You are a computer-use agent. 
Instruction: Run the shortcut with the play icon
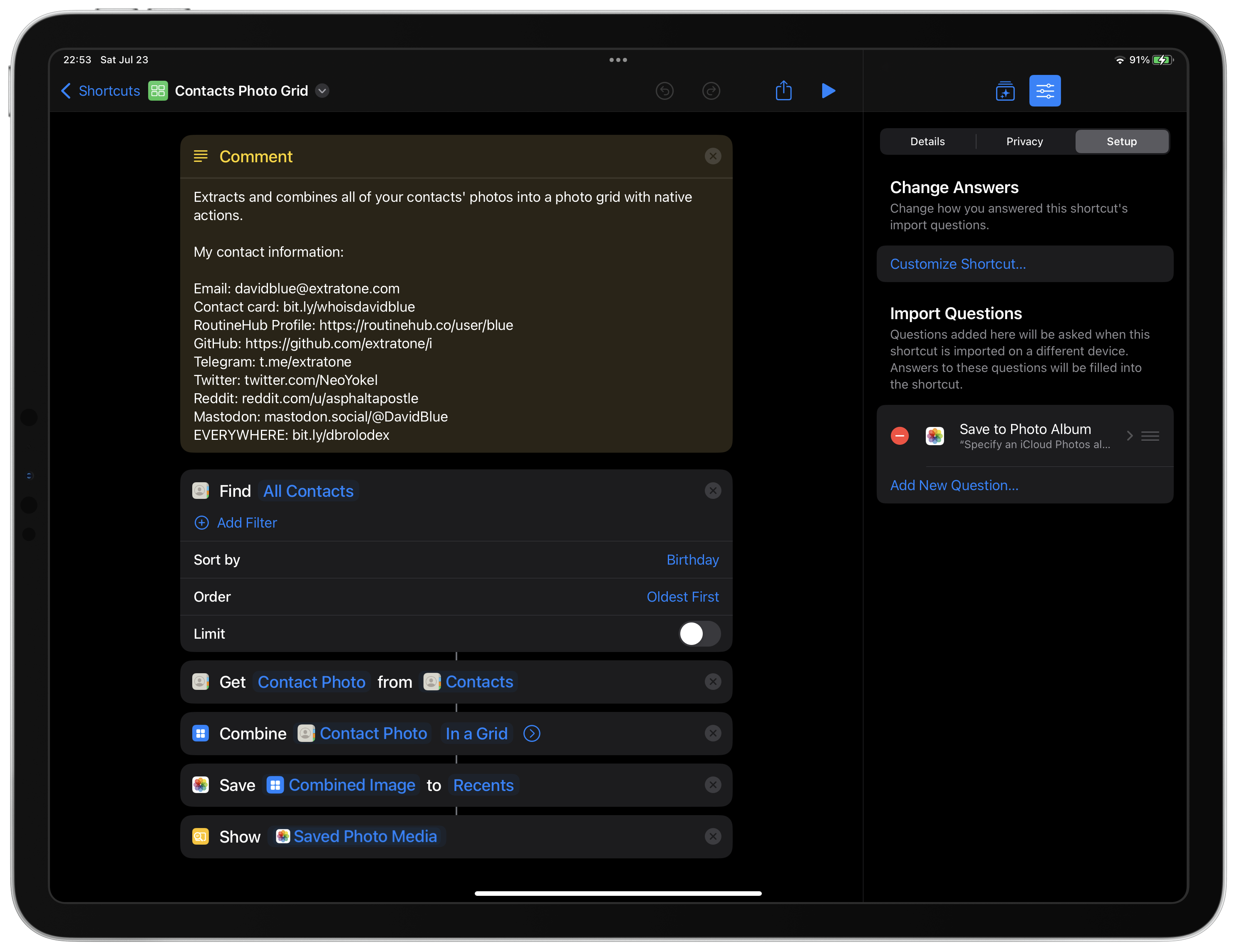pos(829,91)
